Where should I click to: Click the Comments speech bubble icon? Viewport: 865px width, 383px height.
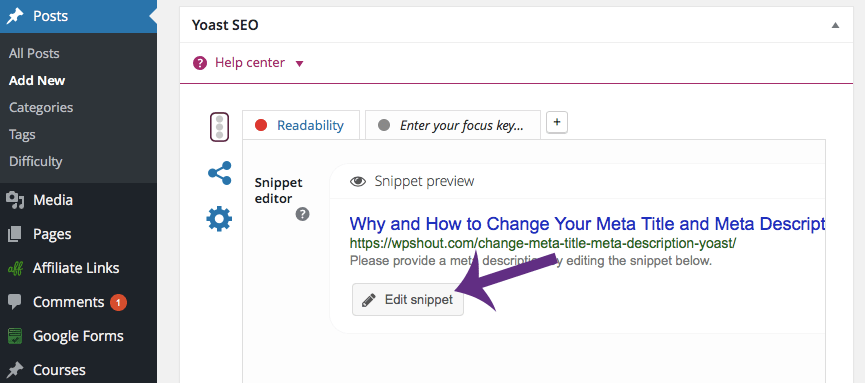[x=15, y=302]
